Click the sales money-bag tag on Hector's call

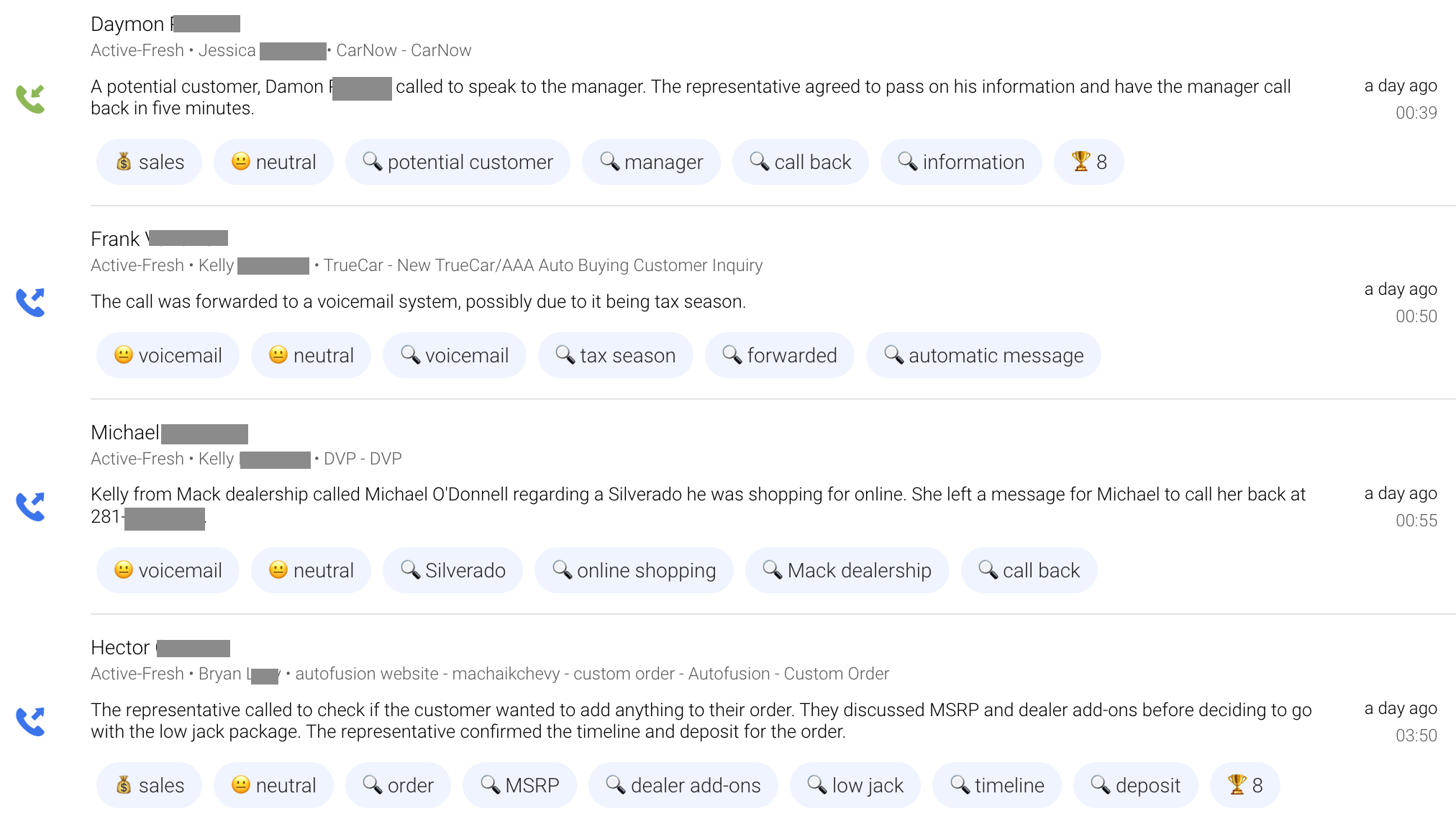148,785
